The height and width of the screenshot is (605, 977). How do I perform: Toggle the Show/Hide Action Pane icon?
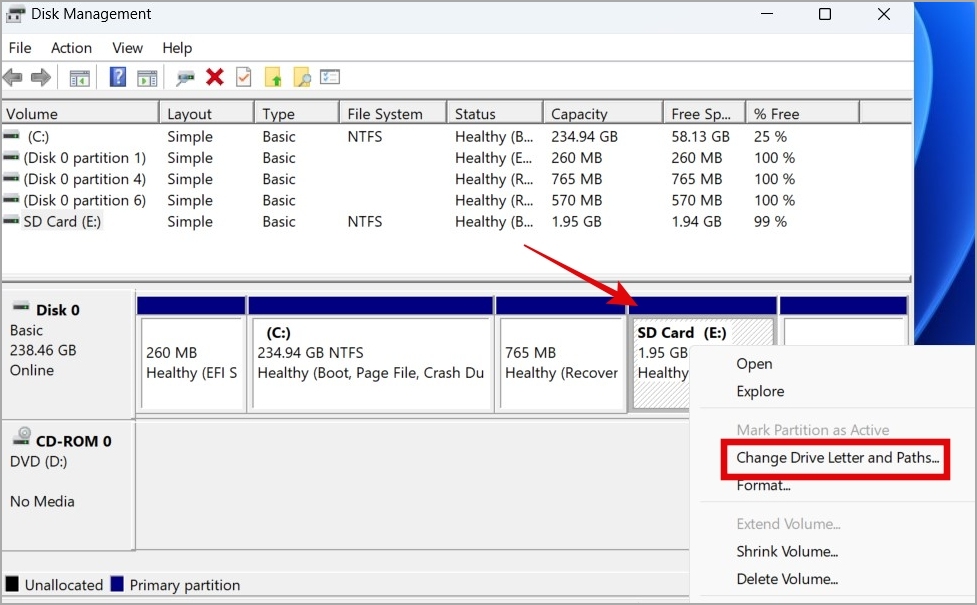click(x=147, y=79)
